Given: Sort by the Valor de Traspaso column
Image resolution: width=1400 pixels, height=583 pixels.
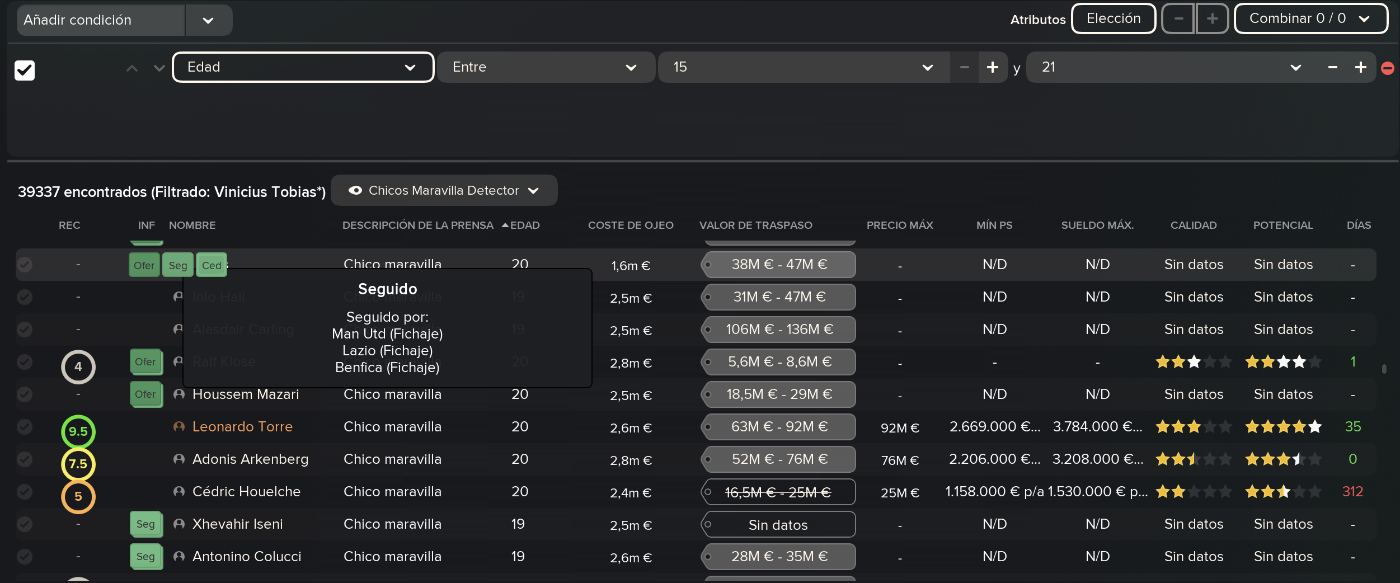Looking at the screenshot, I should point(755,226).
